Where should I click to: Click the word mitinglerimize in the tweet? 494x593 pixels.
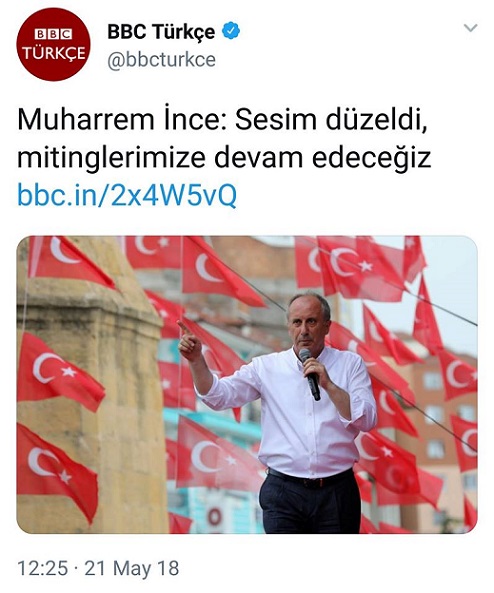111,158
